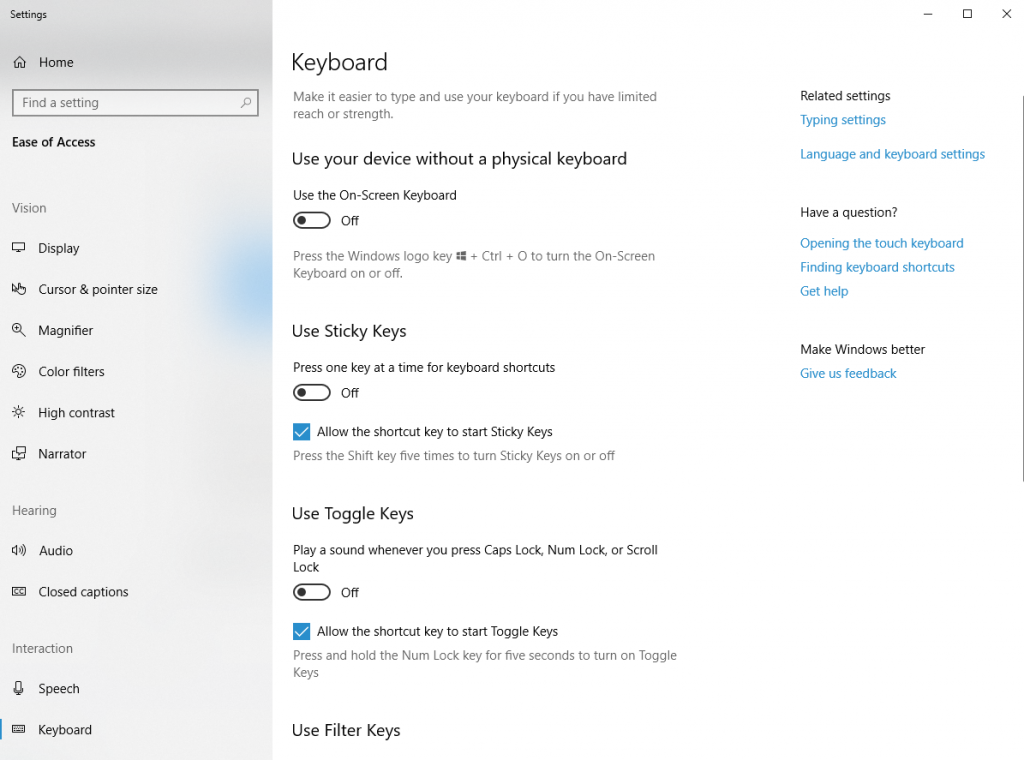The width and height of the screenshot is (1024, 760).
Task: Open Typing settings link
Action: point(842,119)
